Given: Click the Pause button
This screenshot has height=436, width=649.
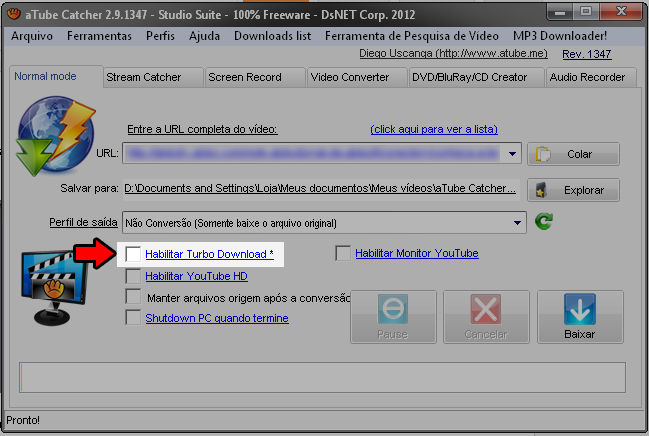Looking at the screenshot, I should (393, 317).
